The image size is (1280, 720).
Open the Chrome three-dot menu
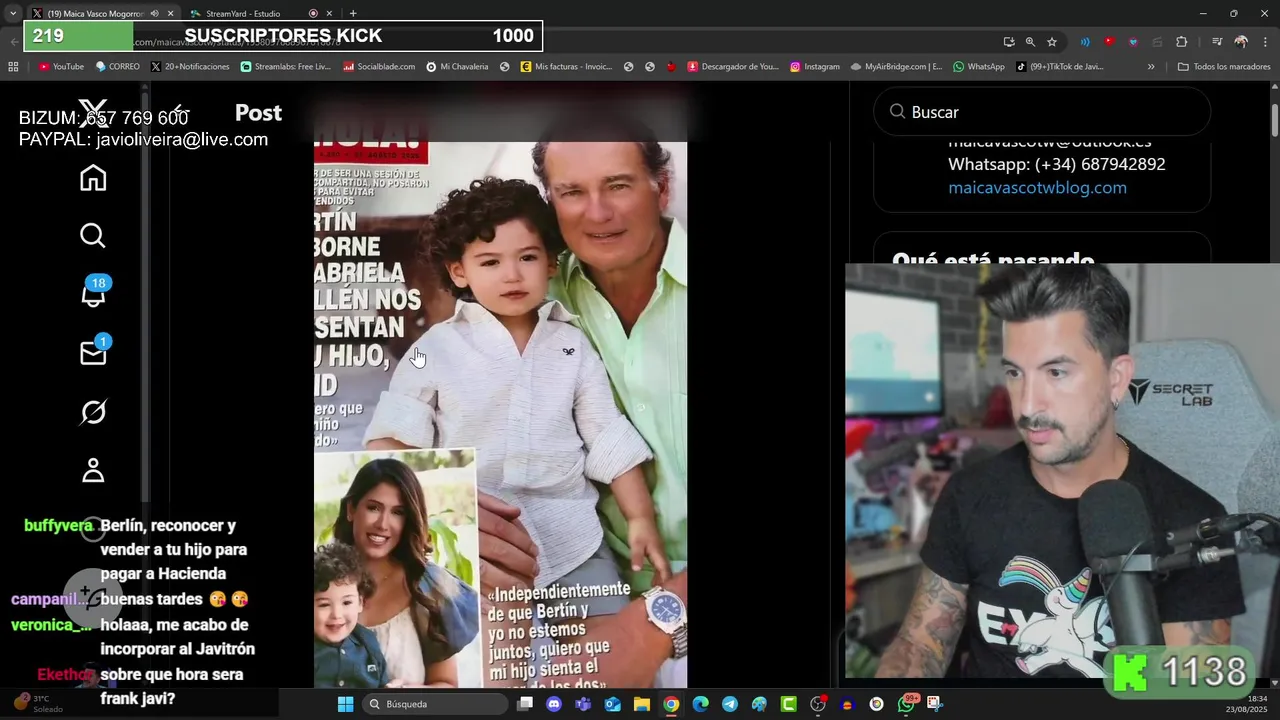click(x=1264, y=42)
